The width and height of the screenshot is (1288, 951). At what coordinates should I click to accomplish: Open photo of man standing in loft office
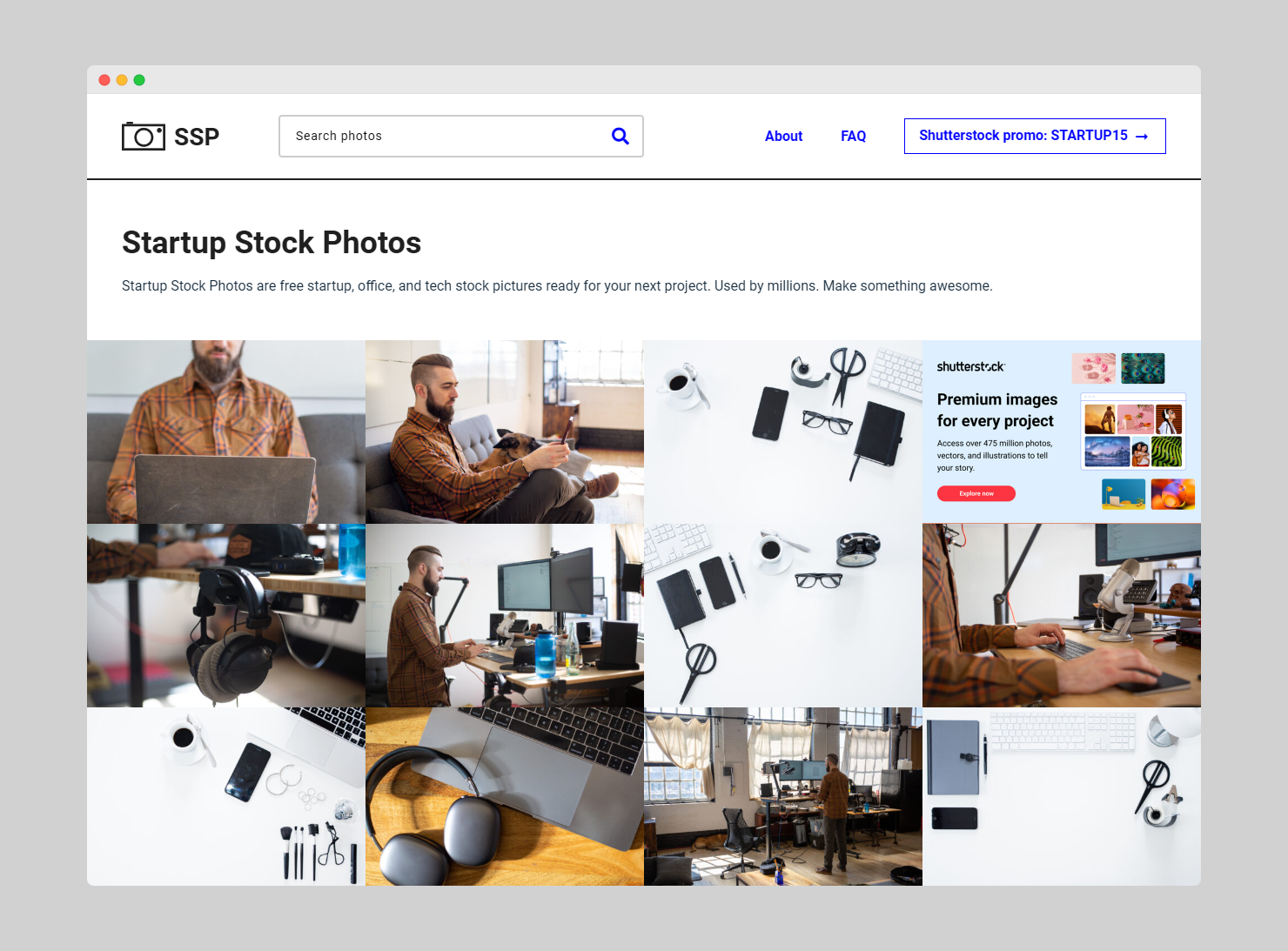pyautogui.click(x=783, y=796)
